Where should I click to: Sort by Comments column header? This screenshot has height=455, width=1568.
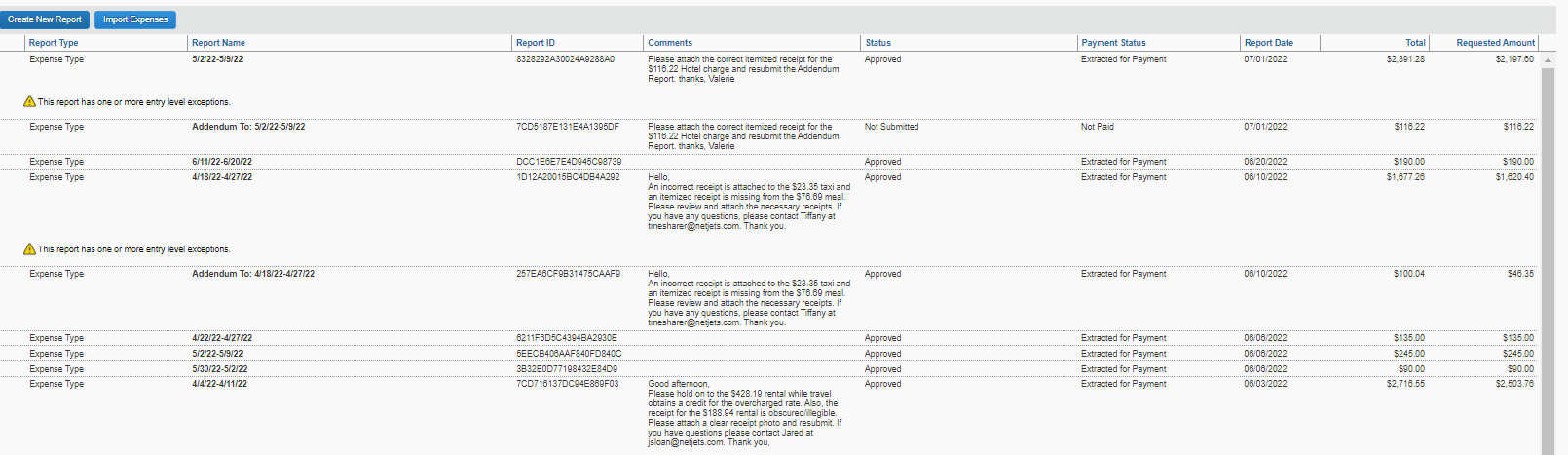click(x=670, y=43)
